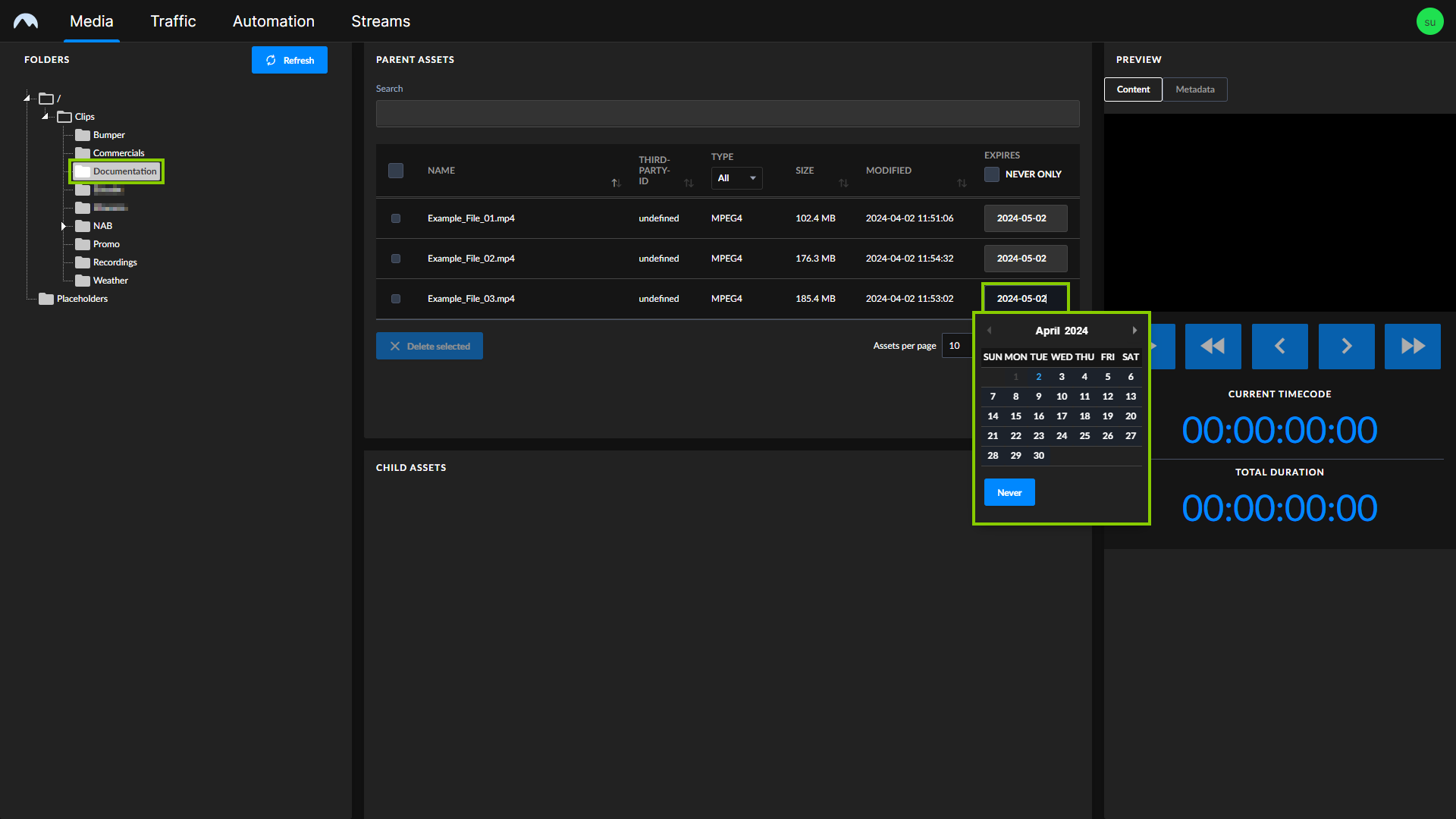The height and width of the screenshot is (819, 1456).
Task: Click the step-back chevron playback icon
Action: pyautogui.click(x=1280, y=347)
